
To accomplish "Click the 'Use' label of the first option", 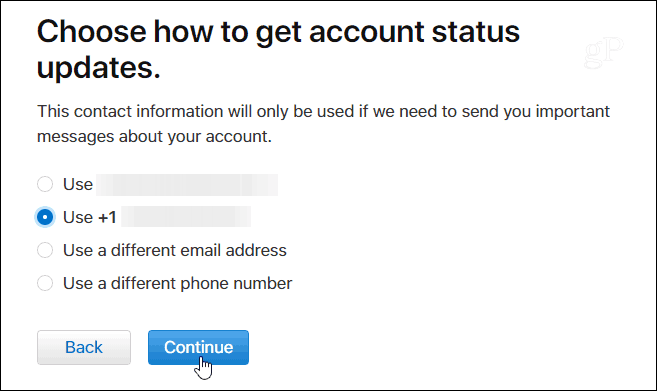I will click(x=78, y=184).
